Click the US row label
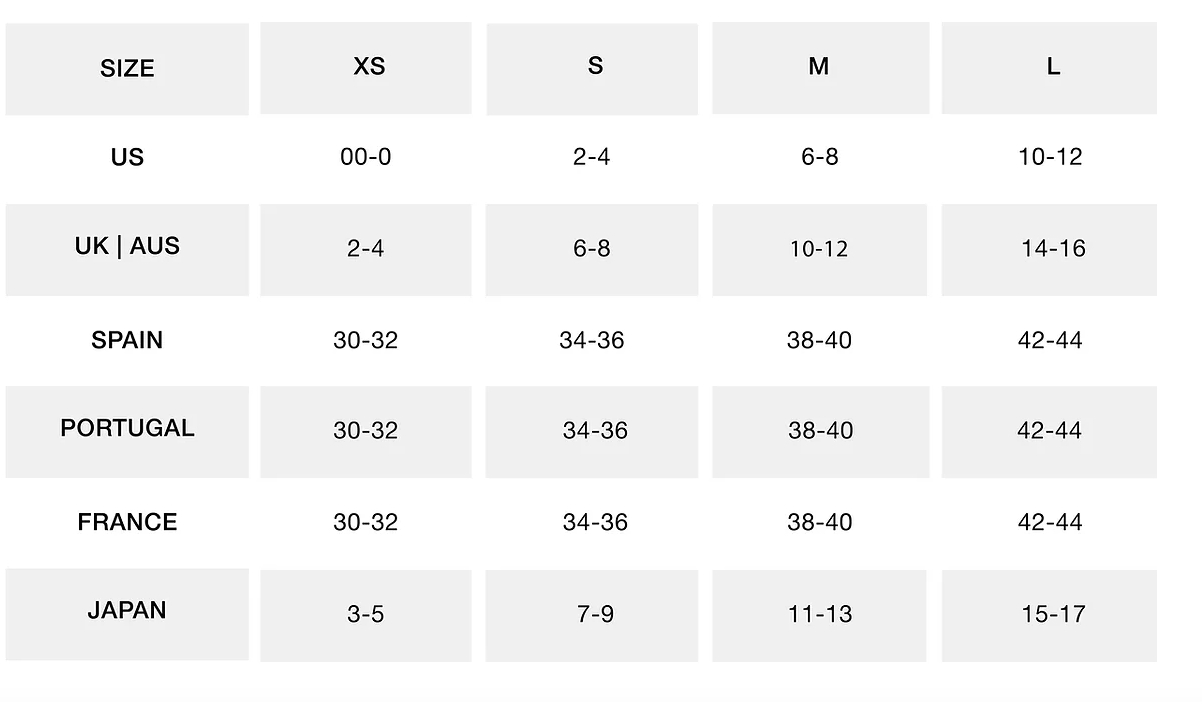 click(x=127, y=157)
